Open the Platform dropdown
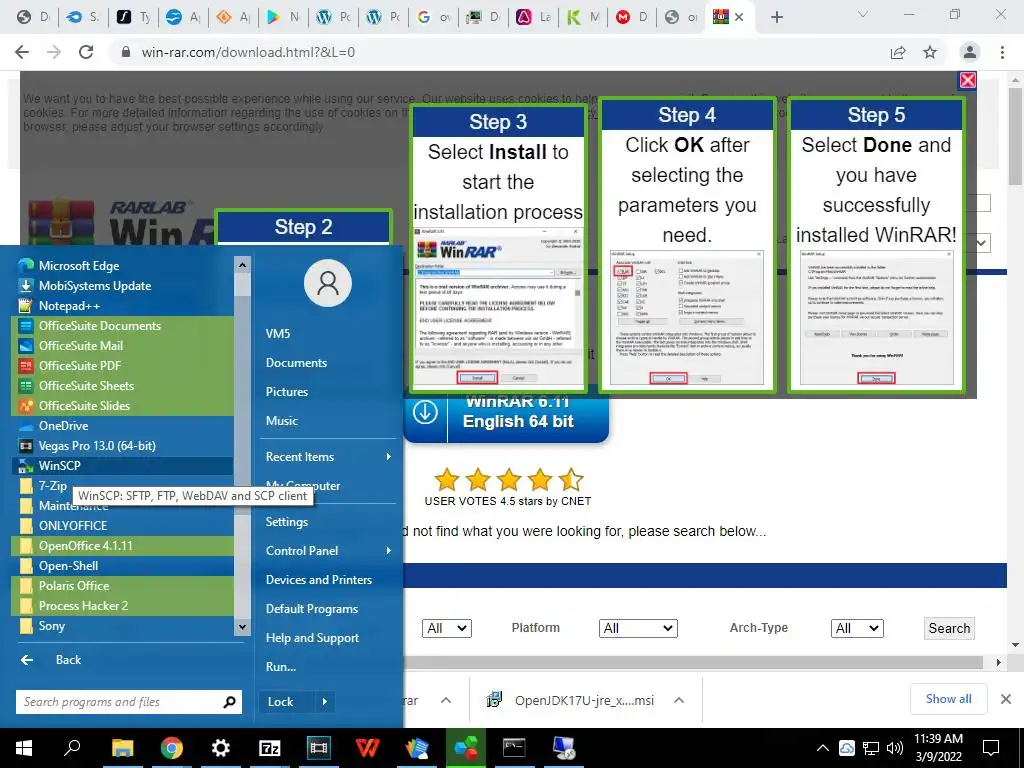The image size is (1024, 768). [638, 628]
